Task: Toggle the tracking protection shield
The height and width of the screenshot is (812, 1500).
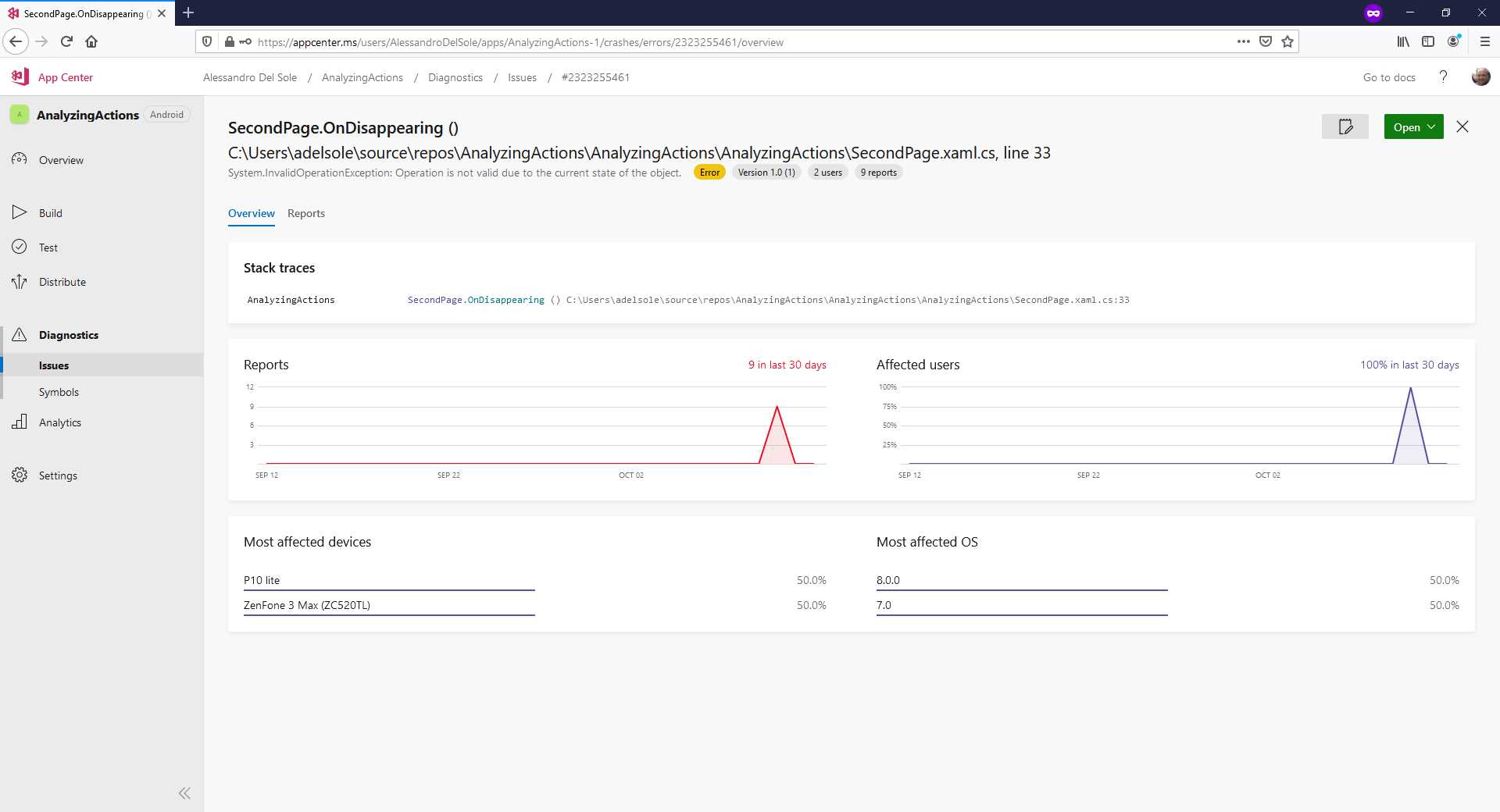Action: click(206, 41)
